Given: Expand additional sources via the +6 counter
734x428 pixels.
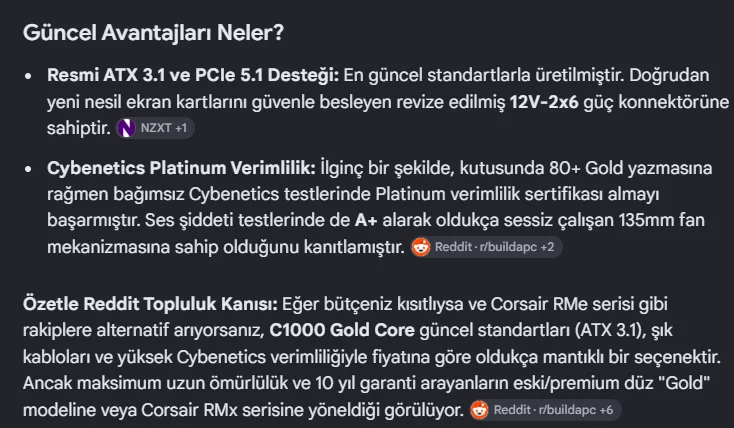Looking at the screenshot, I should coord(606,410).
